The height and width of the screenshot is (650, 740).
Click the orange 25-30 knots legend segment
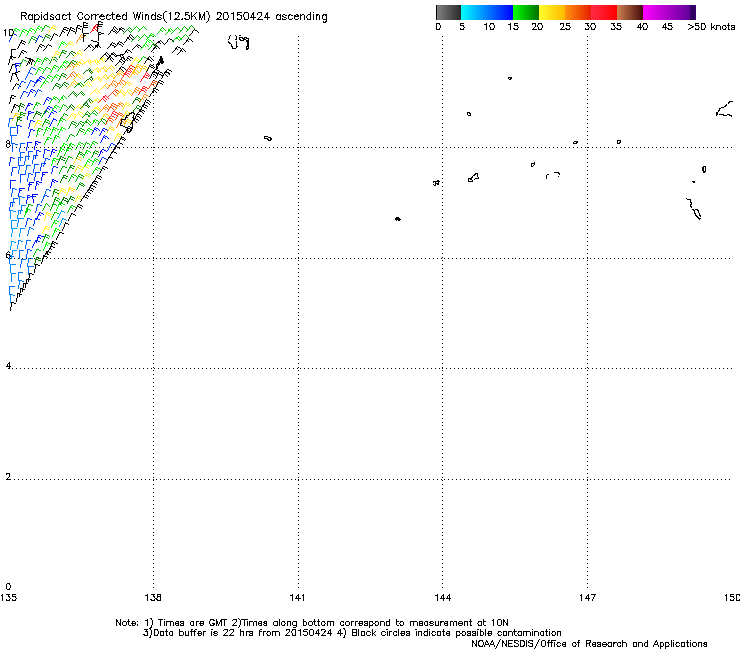point(578,12)
